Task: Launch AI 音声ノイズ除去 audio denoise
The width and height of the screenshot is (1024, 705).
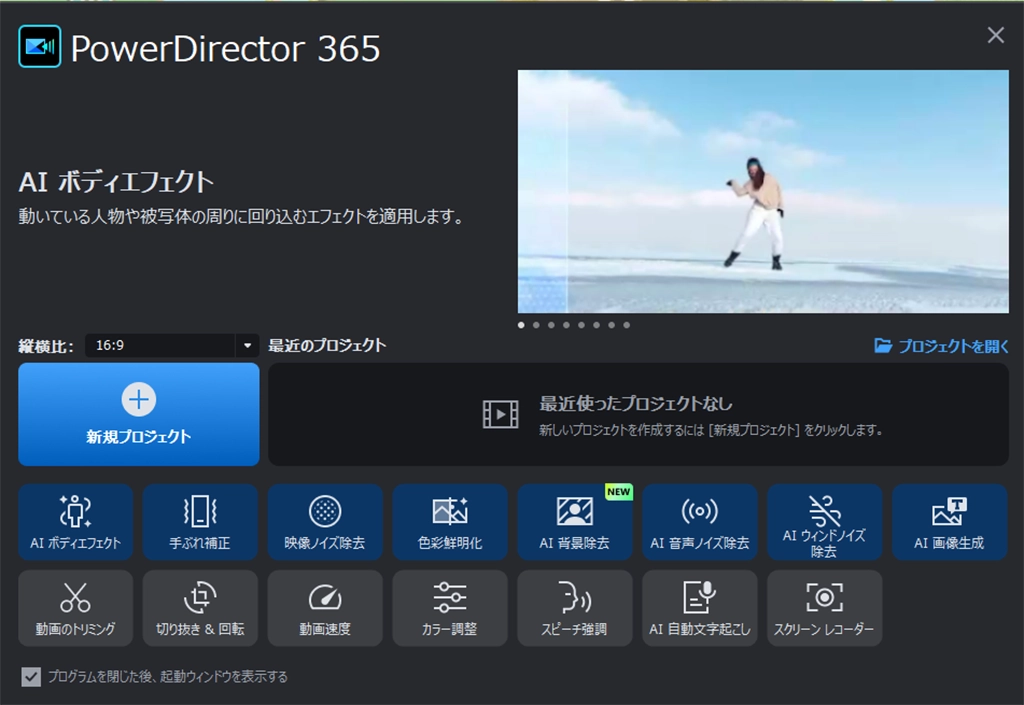Action: (699, 522)
